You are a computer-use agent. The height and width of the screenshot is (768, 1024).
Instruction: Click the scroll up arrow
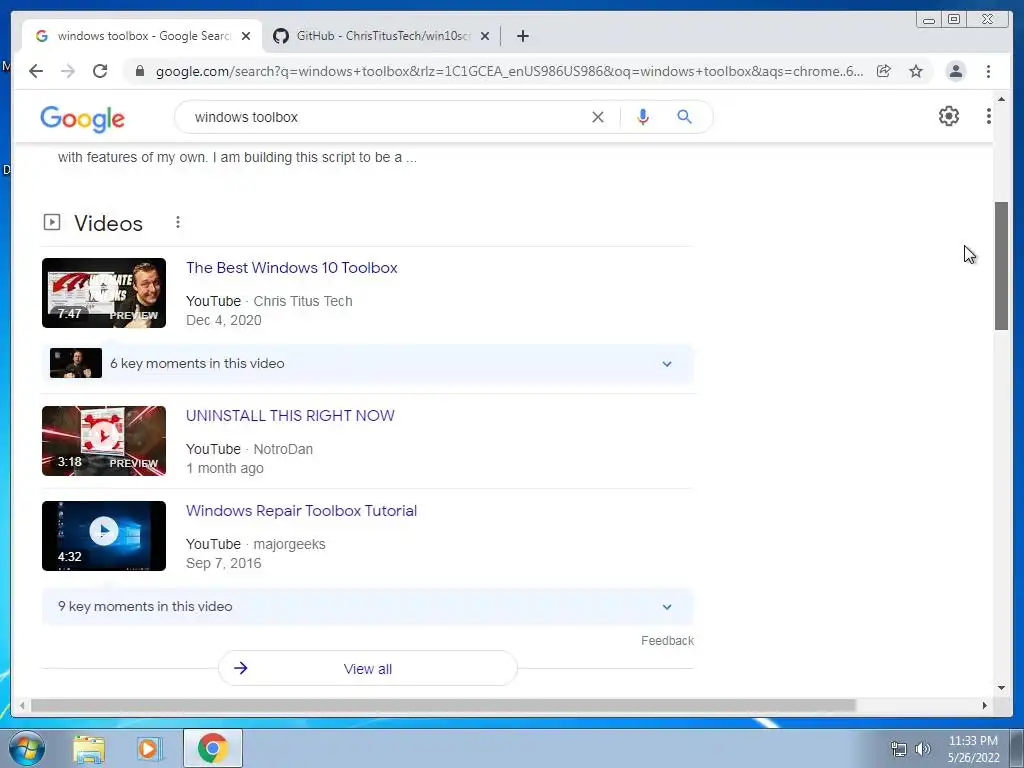click(x=1001, y=99)
